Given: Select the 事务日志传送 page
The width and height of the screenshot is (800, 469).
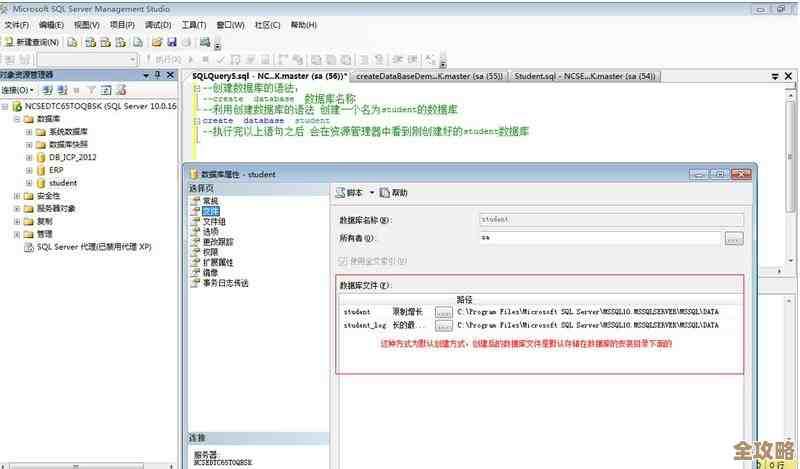Looking at the screenshot, I should 226,283.
